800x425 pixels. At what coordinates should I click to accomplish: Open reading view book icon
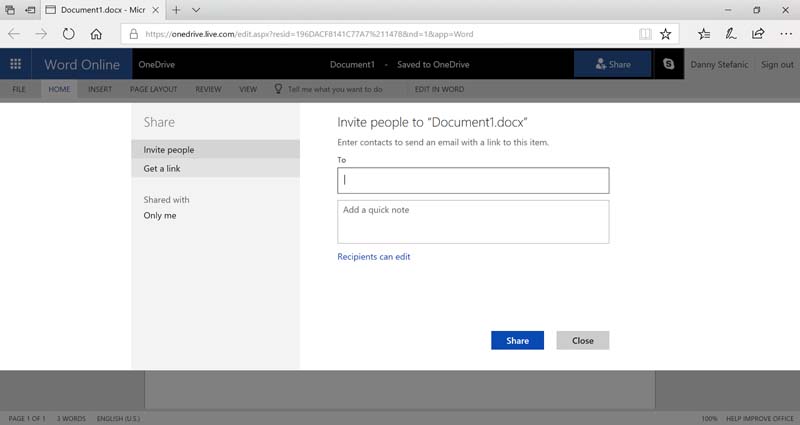tap(645, 34)
